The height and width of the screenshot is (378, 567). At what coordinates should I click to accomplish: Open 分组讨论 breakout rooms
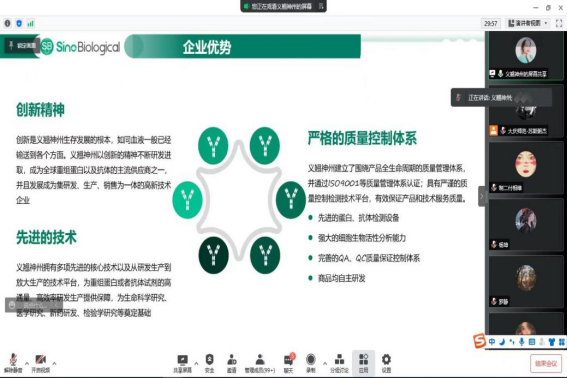pyautogui.click(x=339, y=363)
